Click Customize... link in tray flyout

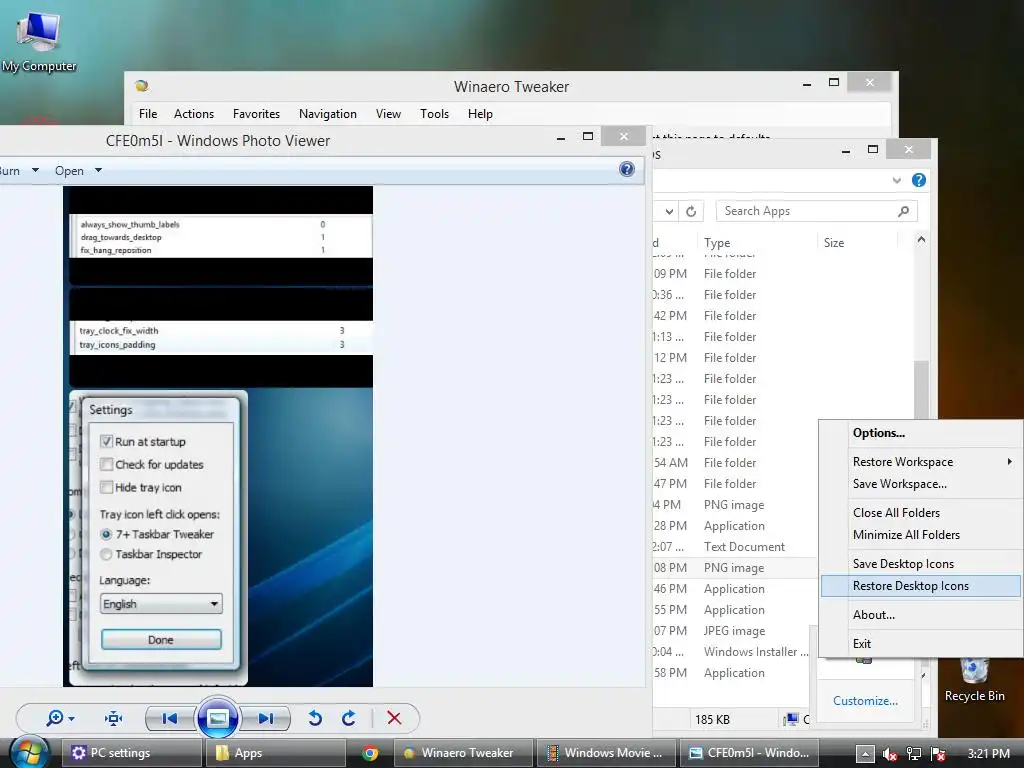point(865,701)
